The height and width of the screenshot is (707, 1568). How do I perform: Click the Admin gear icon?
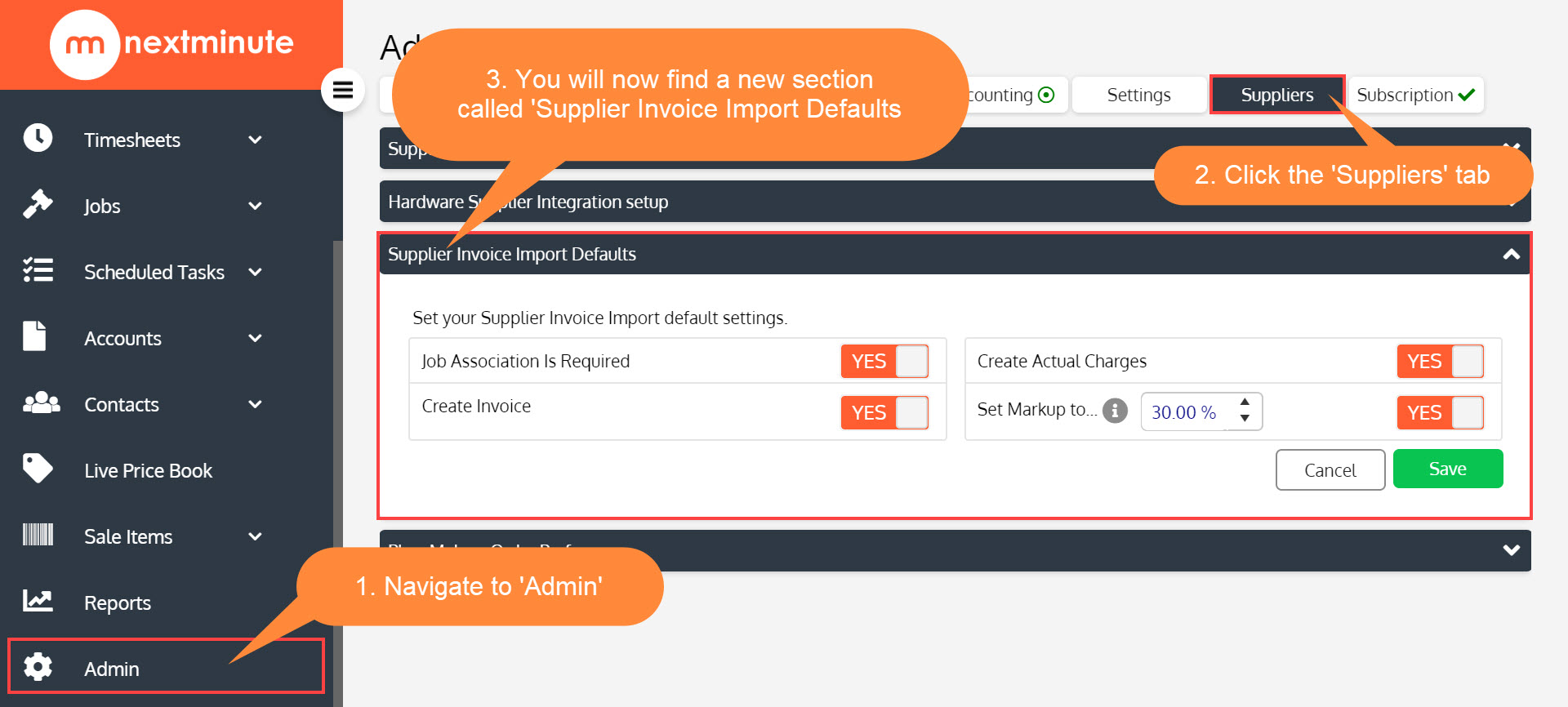click(38, 667)
